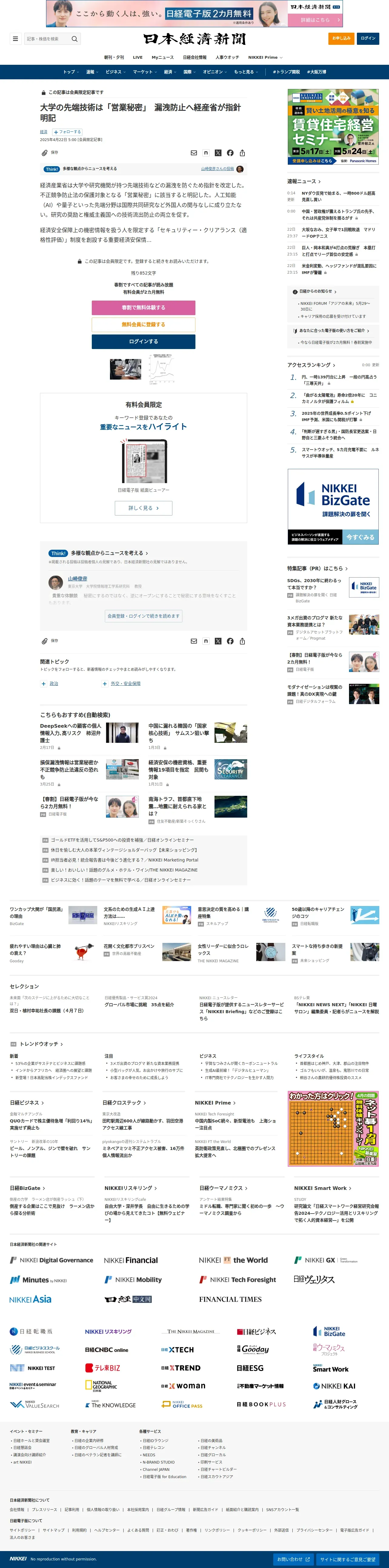Screen dimensions: 389x1568
Task: Expand the アクセスランキング section heading
Action: click(311, 365)
